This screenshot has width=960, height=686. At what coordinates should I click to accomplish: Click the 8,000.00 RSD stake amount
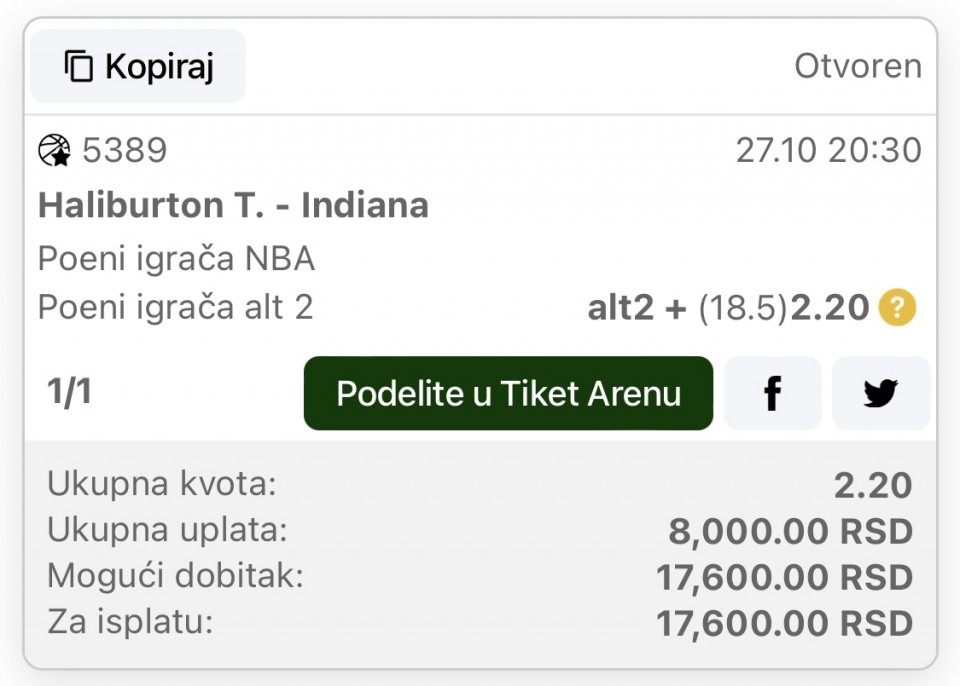tap(790, 532)
